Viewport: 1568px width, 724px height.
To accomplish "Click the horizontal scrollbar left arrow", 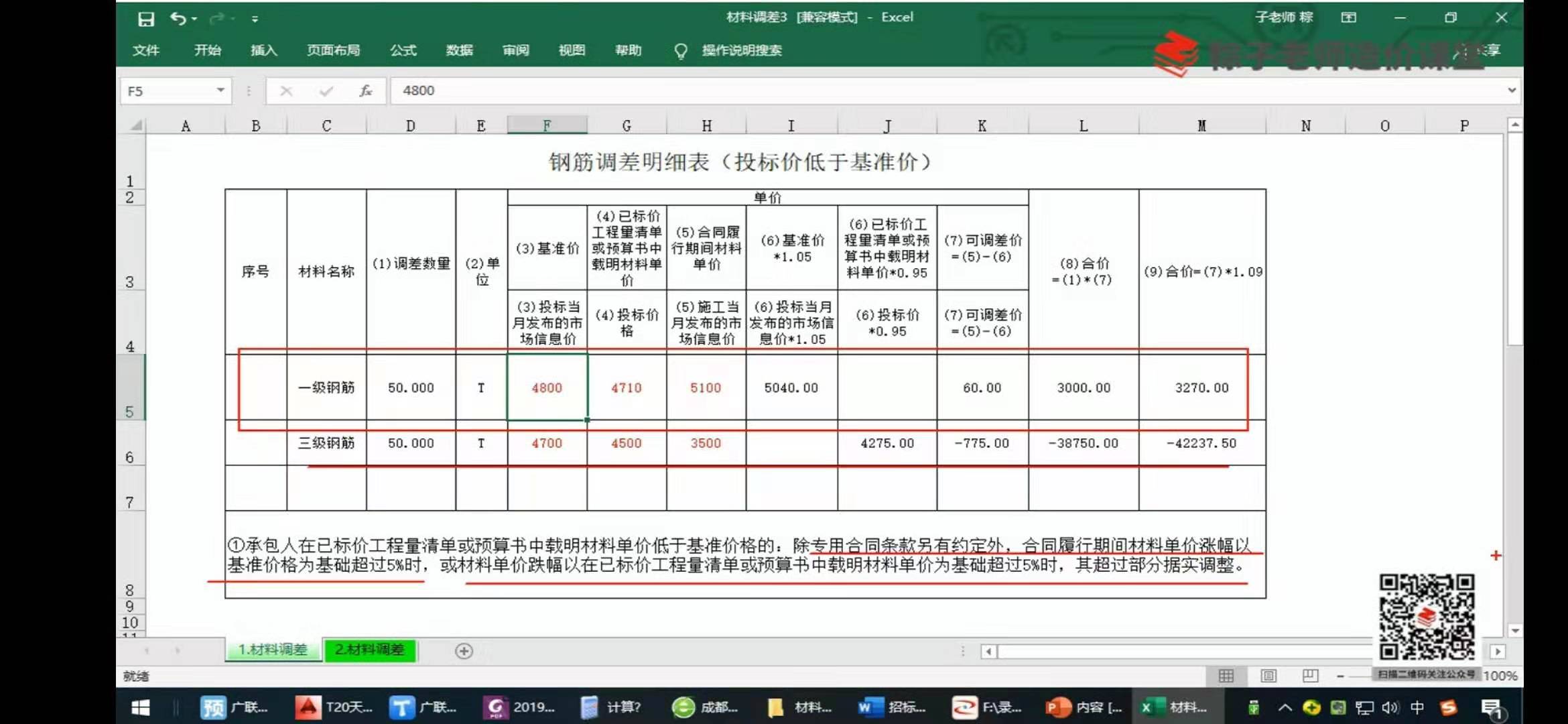I will [x=988, y=652].
